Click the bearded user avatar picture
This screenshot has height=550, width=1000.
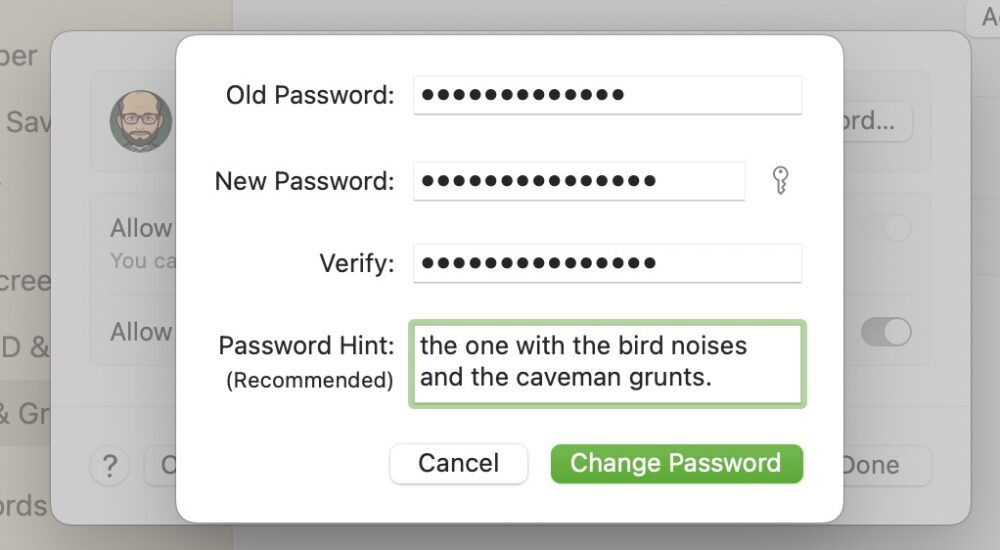tap(141, 121)
